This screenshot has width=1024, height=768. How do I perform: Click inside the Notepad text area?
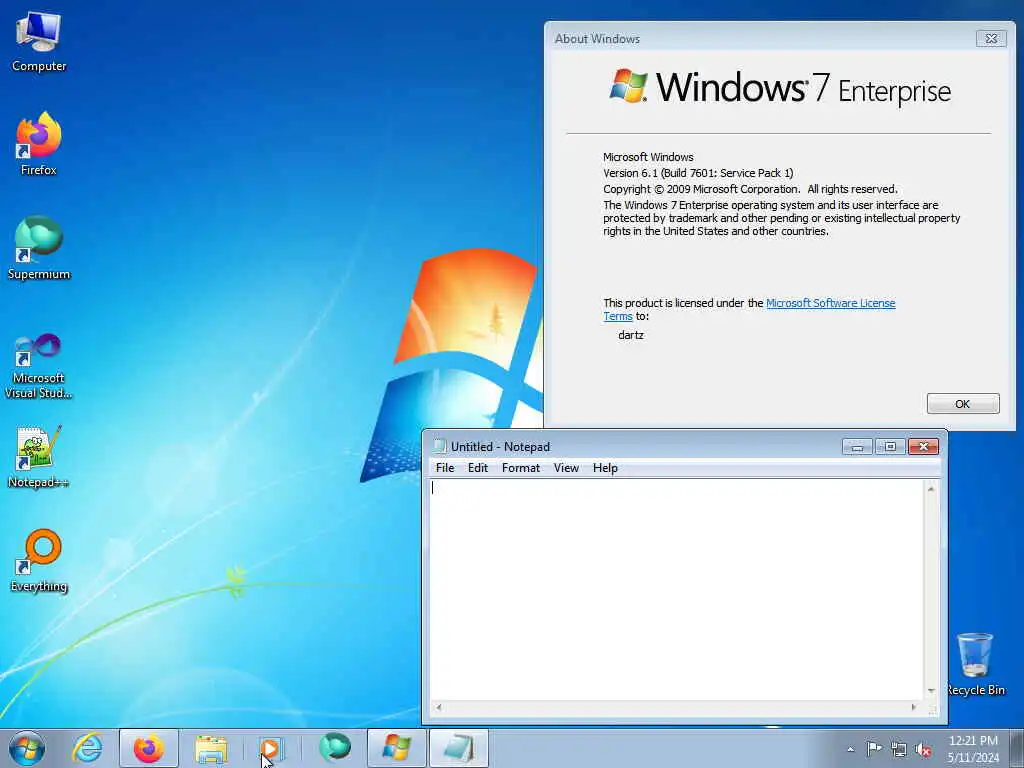click(x=676, y=590)
